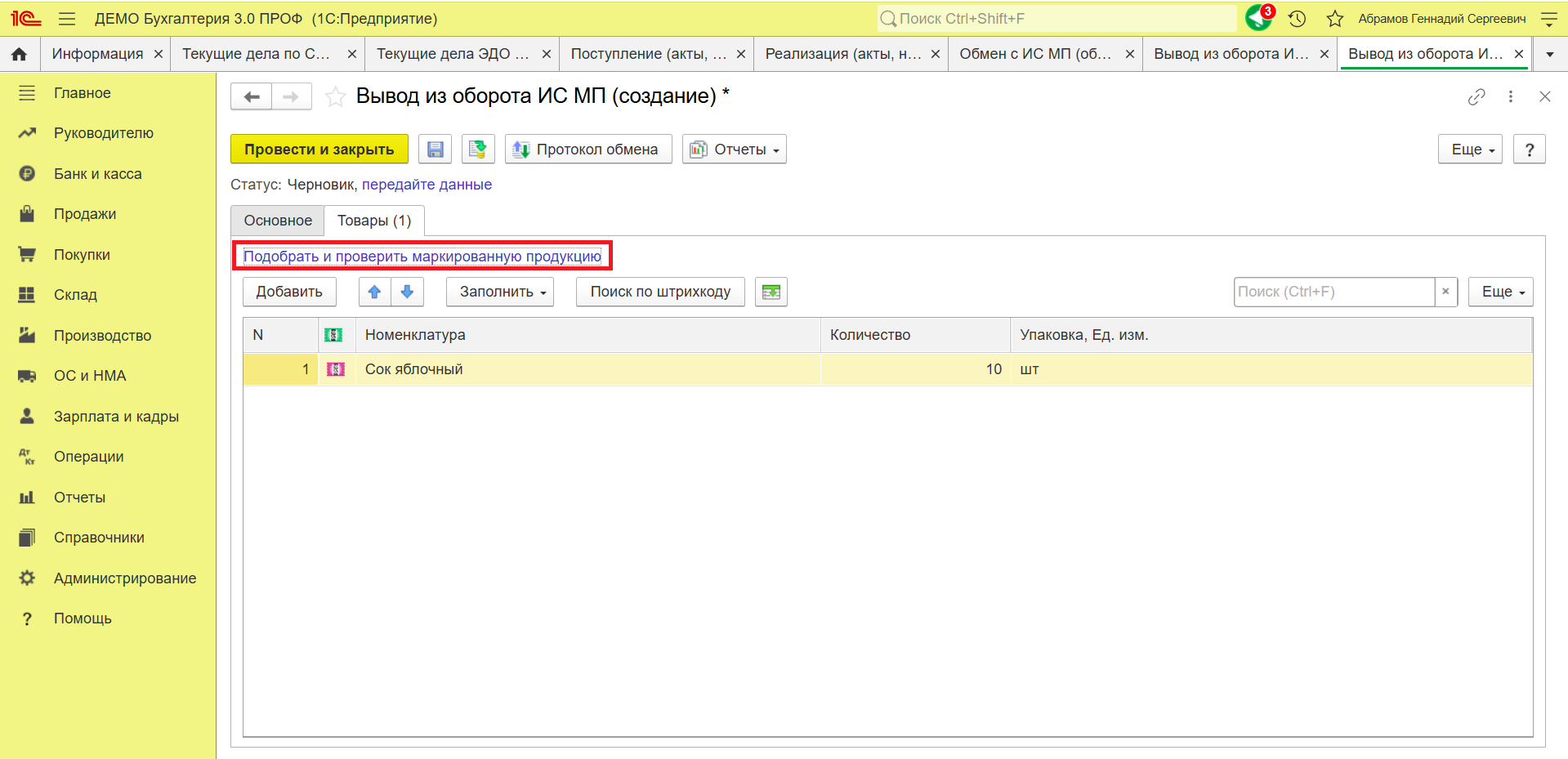This screenshot has height=759, width=1568.
Task: Open the notifications center icon with badge
Action: [1259, 18]
